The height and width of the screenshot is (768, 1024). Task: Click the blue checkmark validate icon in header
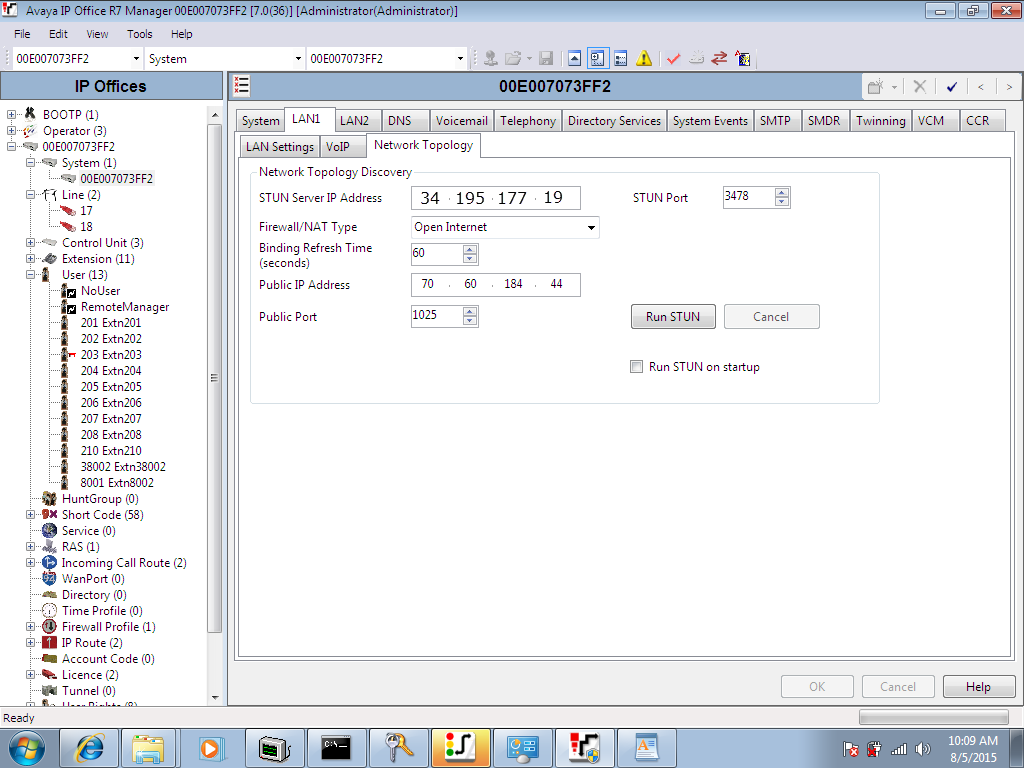[952, 87]
